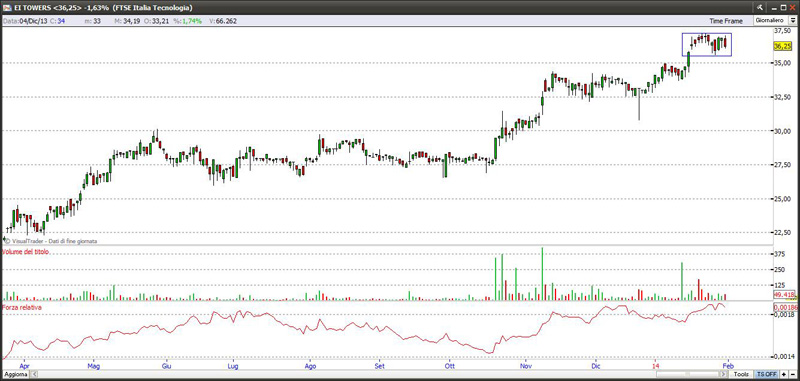The width and height of the screenshot is (800, 381).
Task: Click the red '14' year marker on the time axis
Action: click(x=655, y=366)
